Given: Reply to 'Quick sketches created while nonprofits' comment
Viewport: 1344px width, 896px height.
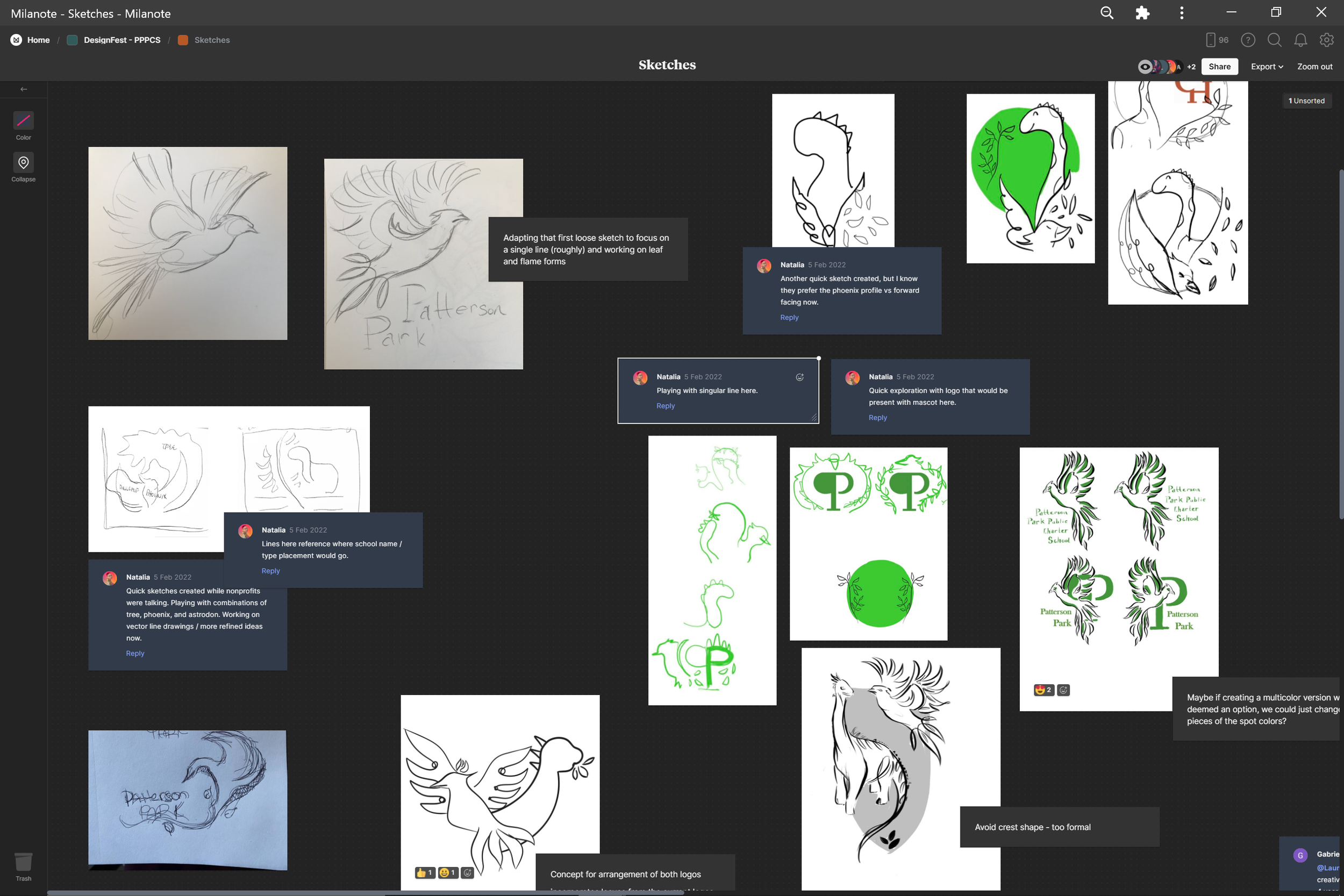Looking at the screenshot, I should 135,653.
